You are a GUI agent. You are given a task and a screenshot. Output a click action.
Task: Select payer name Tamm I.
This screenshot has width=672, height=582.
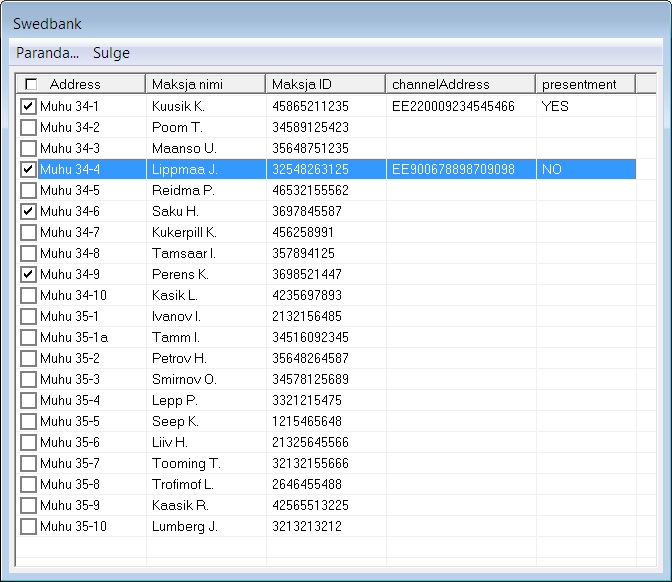pos(176,337)
